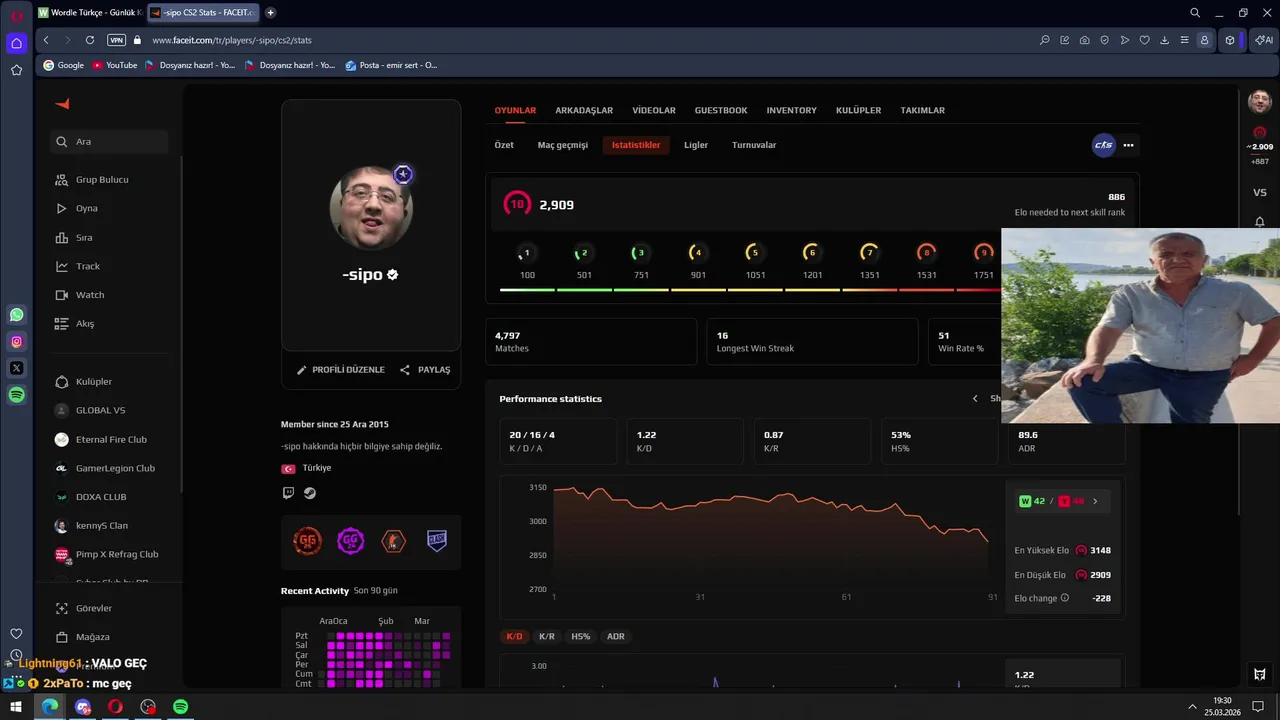
Task: Open Spotify in Opera sidebar
Action: point(16,395)
